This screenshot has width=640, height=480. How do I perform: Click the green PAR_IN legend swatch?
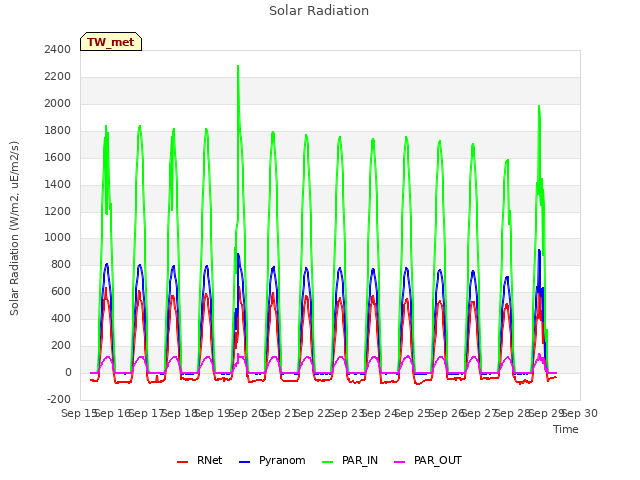coord(327,462)
